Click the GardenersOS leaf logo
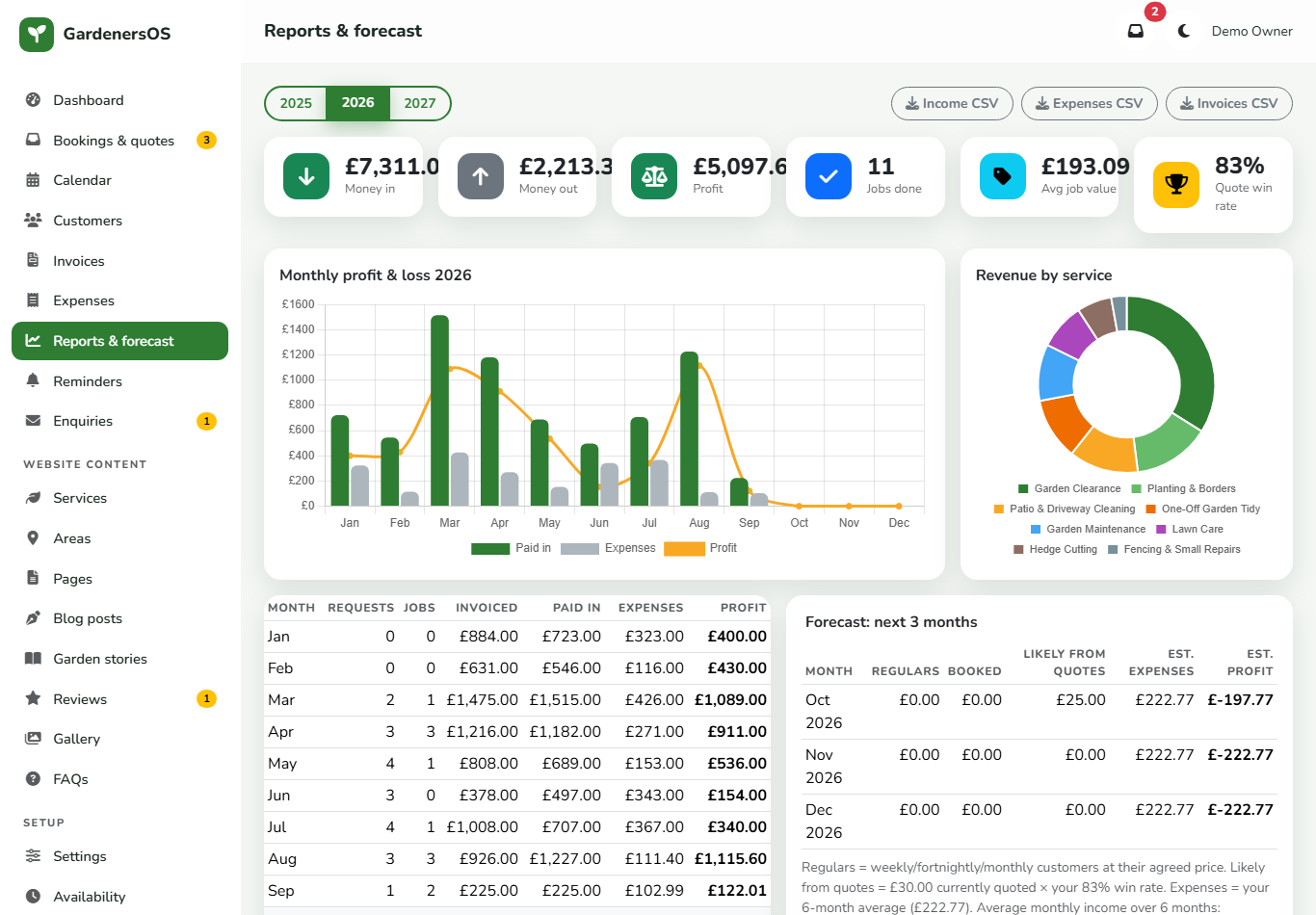 coord(37,34)
